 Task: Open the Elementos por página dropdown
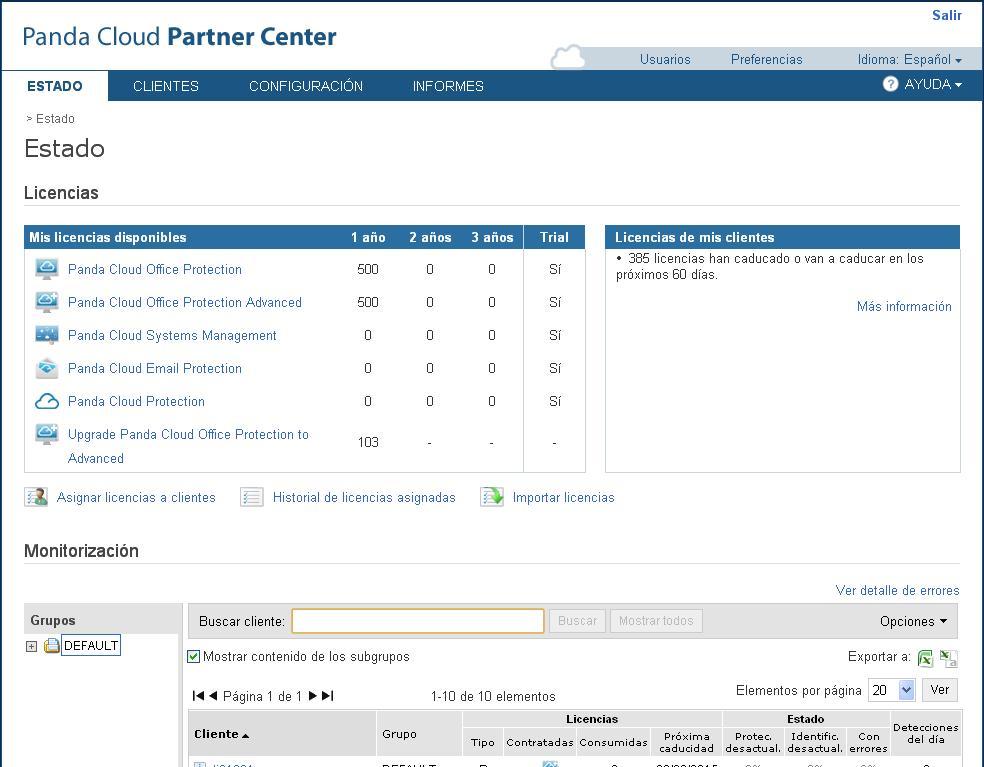(891, 690)
